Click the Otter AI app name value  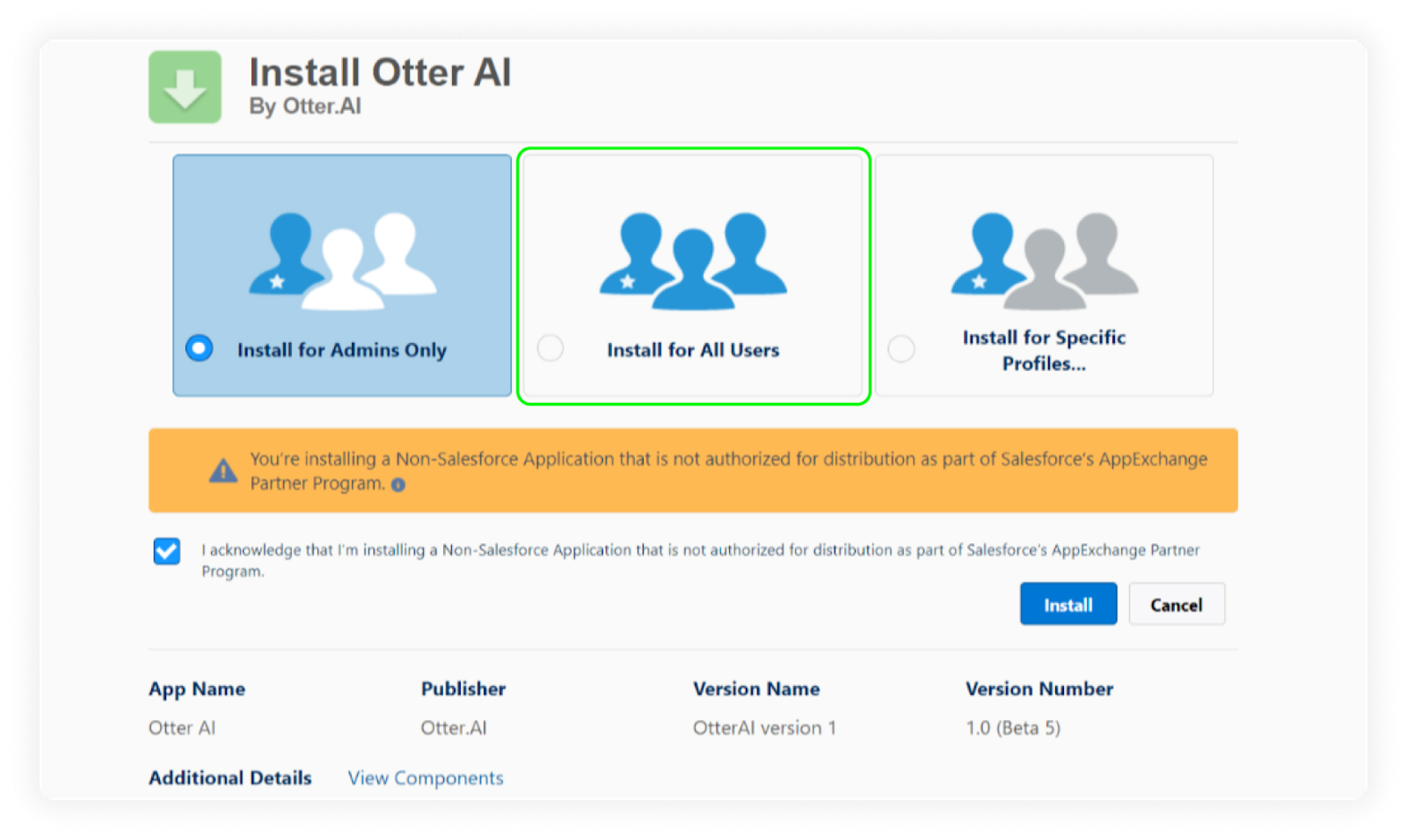point(182,727)
